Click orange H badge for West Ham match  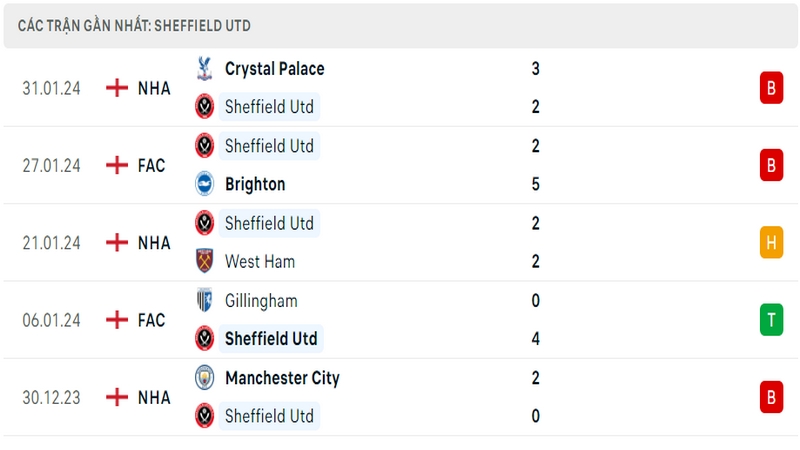tap(771, 242)
